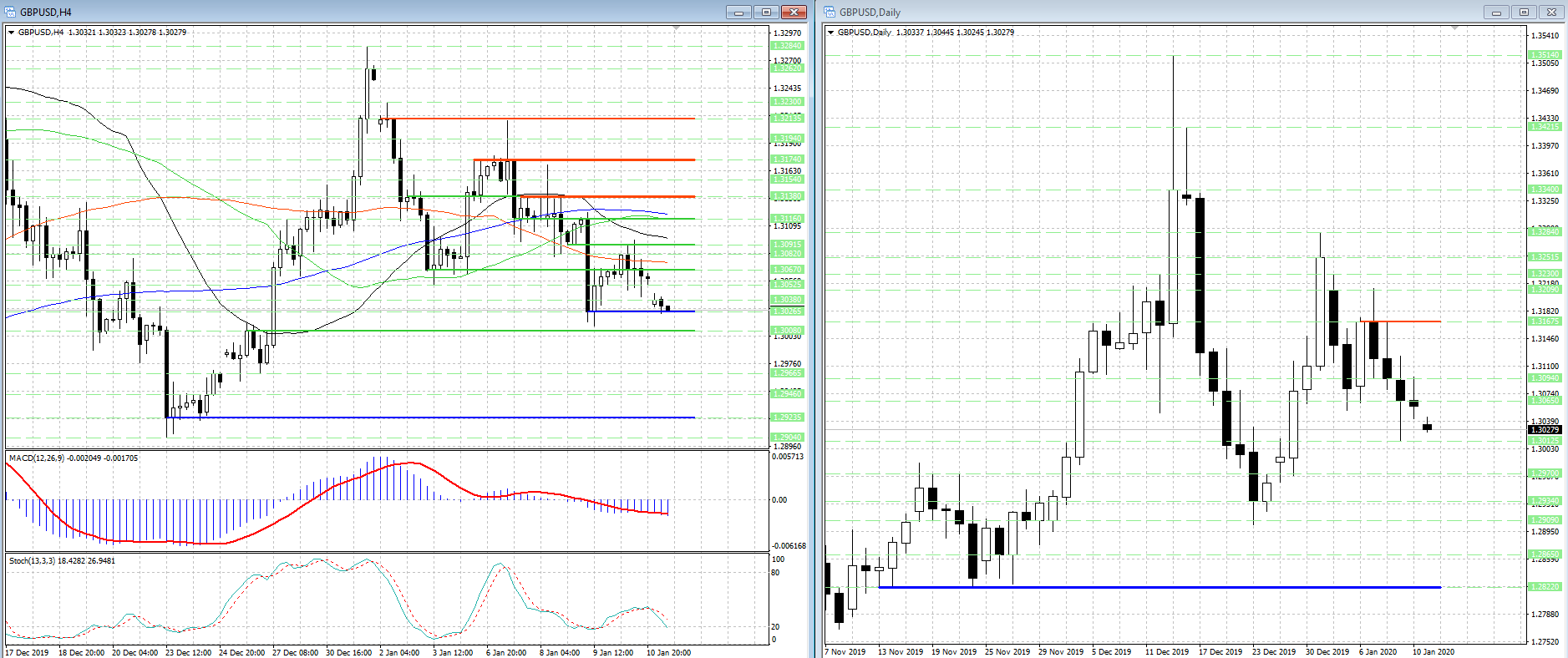Close the GBPUSD,H4 chart window
This screenshot has height=658, width=1568.
794,12
